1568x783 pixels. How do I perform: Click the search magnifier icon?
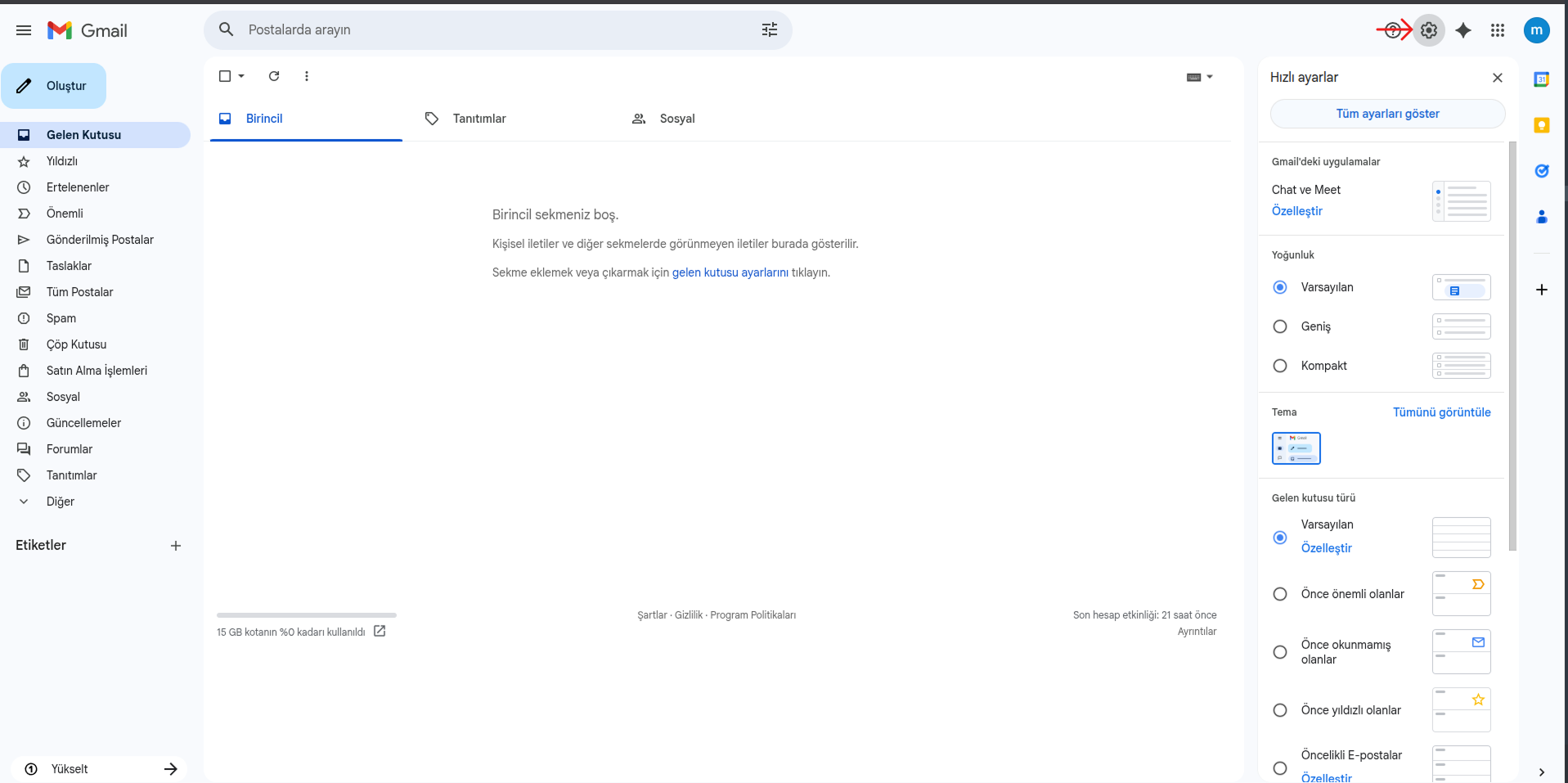click(227, 29)
